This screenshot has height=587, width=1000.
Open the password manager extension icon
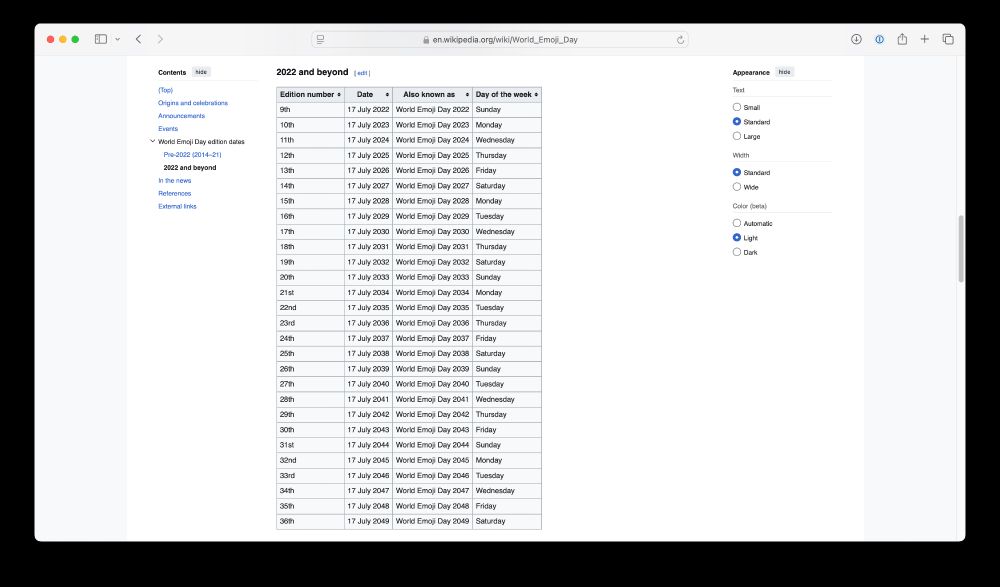click(x=879, y=39)
